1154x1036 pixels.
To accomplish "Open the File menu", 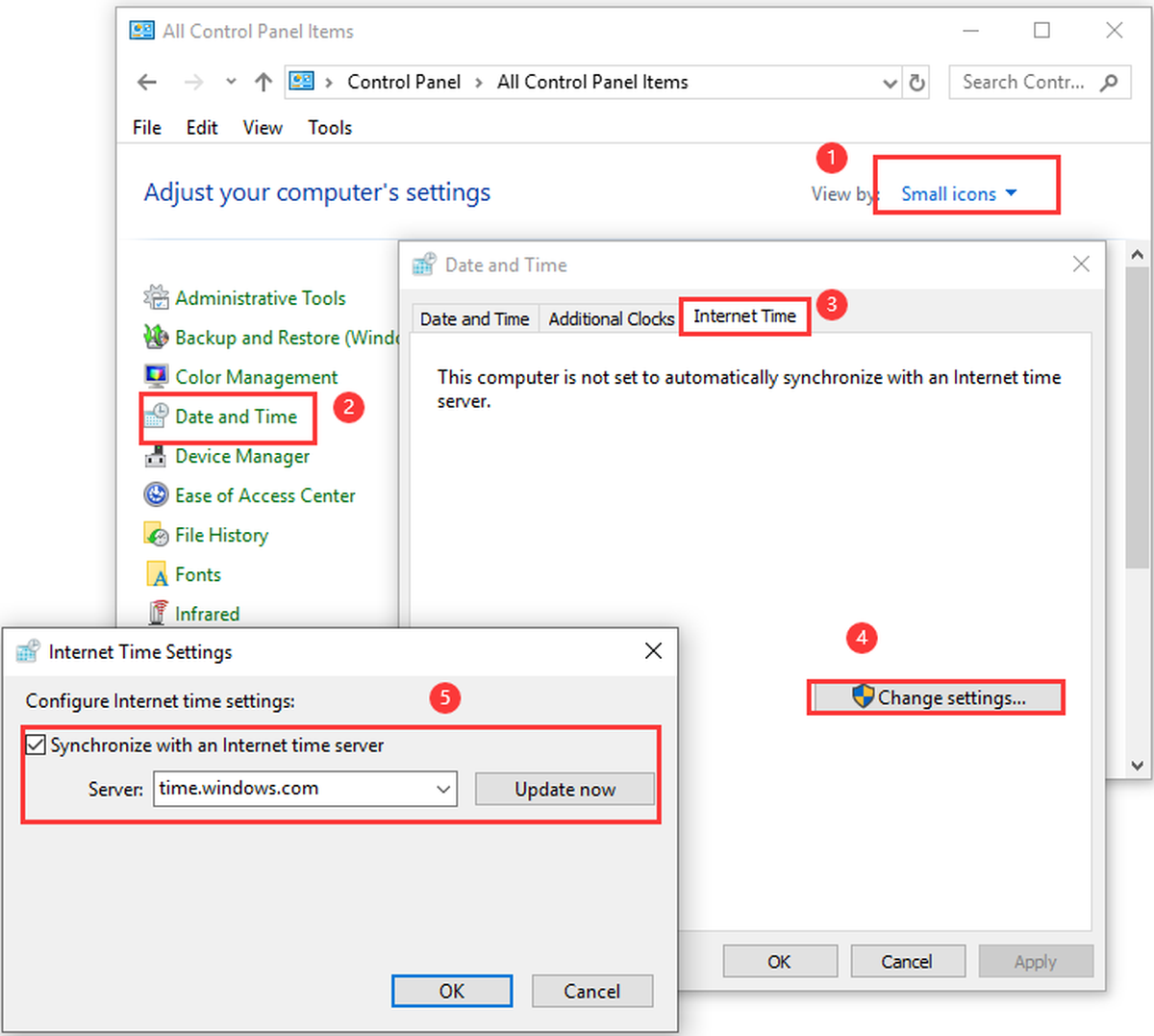I will 147,127.
